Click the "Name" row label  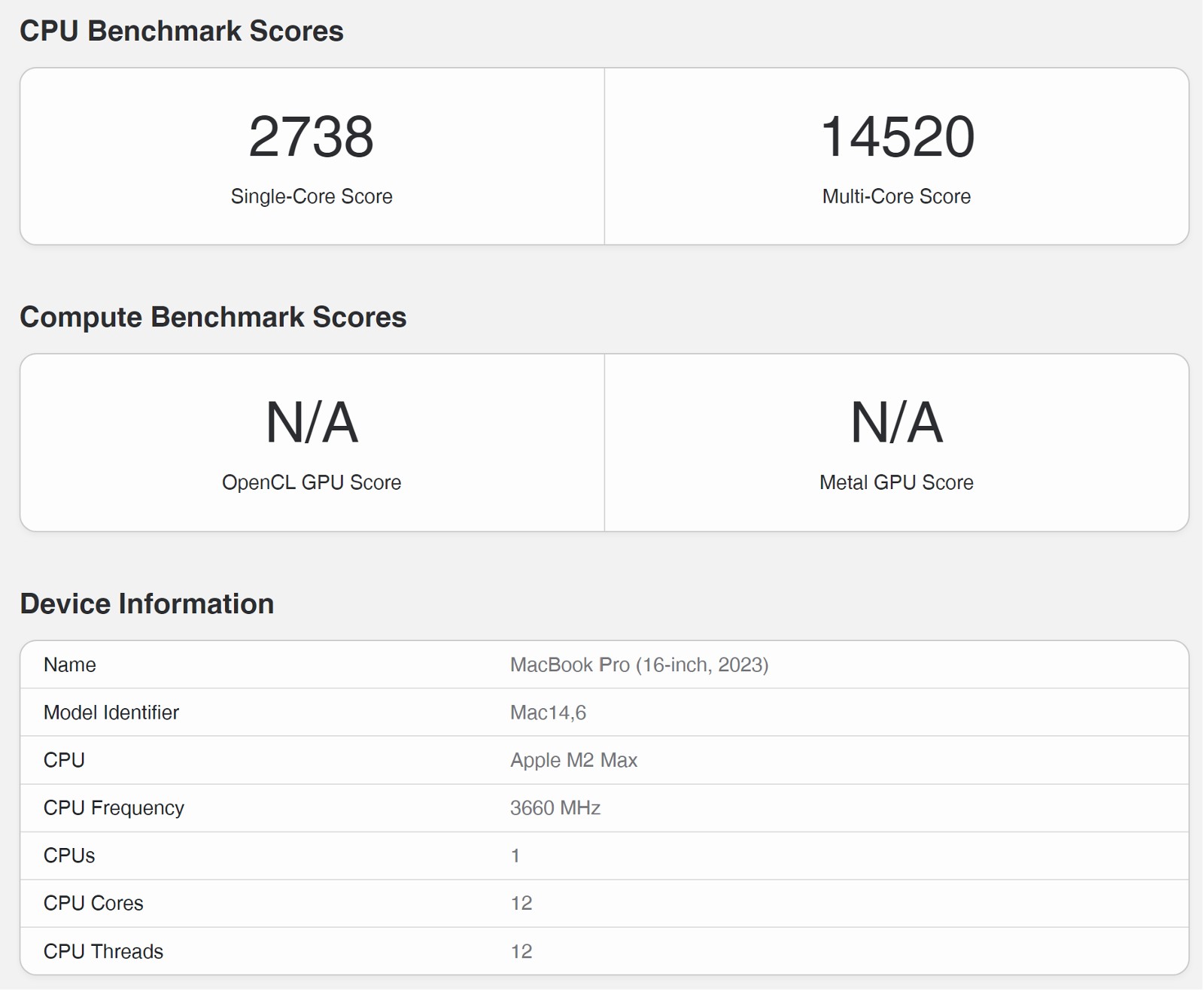click(70, 664)
